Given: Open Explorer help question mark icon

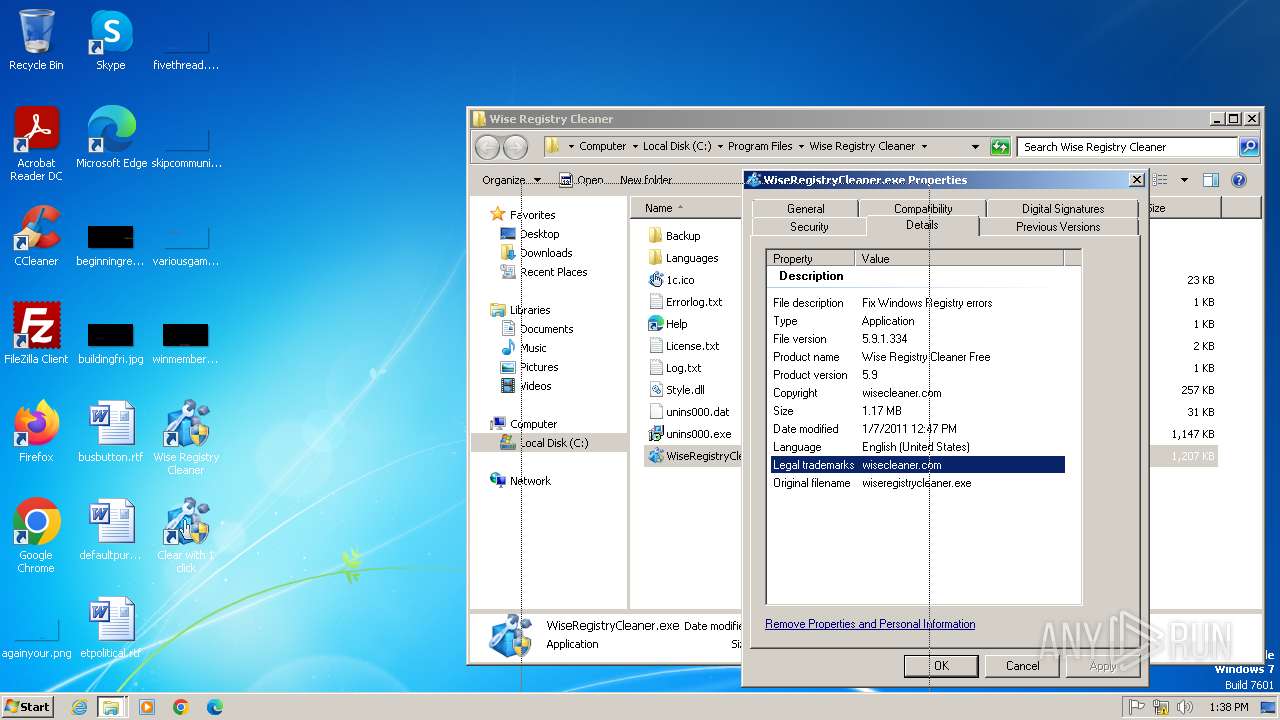Looking at the screenshot, I should click(1239, 180).
